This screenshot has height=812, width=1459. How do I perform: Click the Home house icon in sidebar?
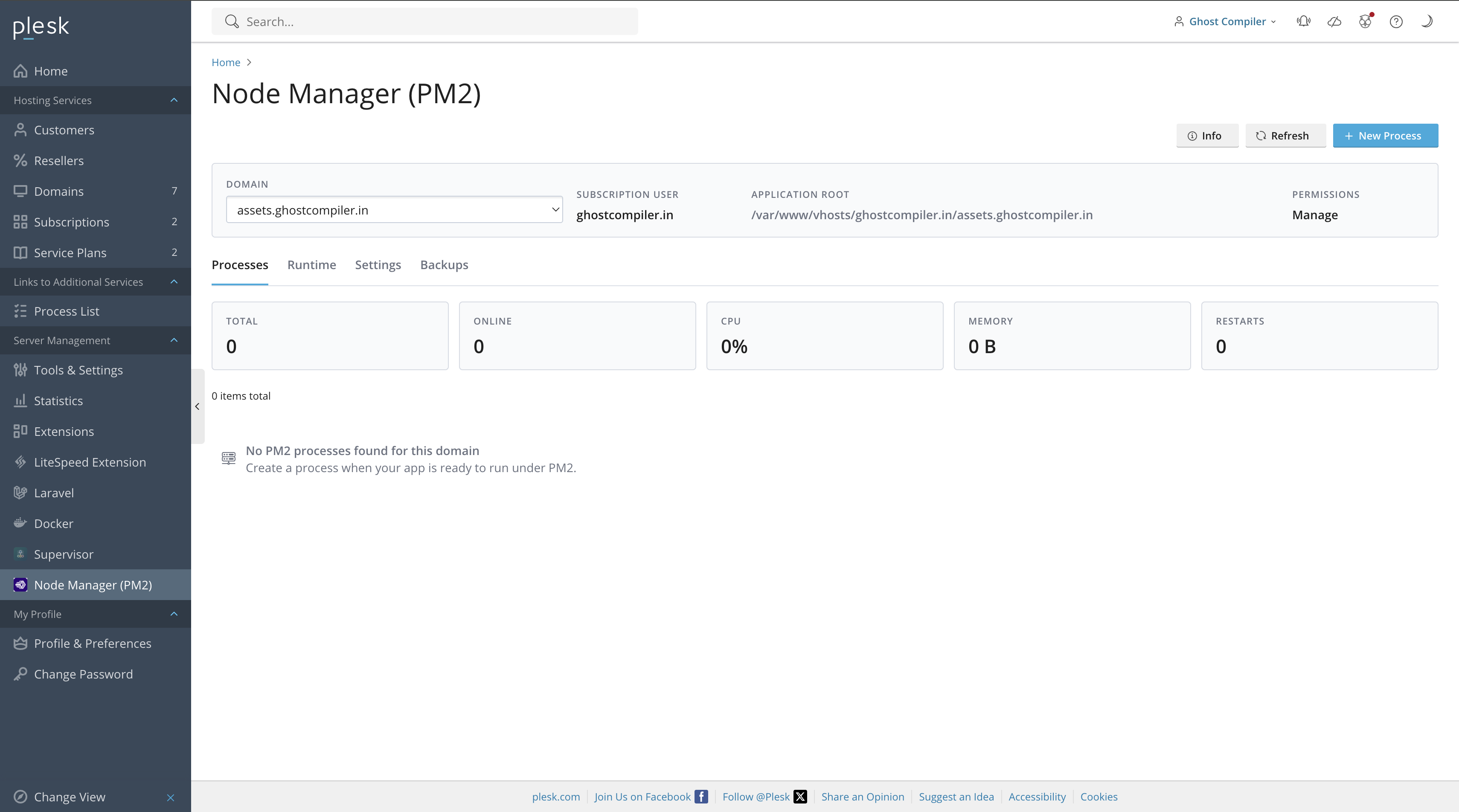[20, 71]
